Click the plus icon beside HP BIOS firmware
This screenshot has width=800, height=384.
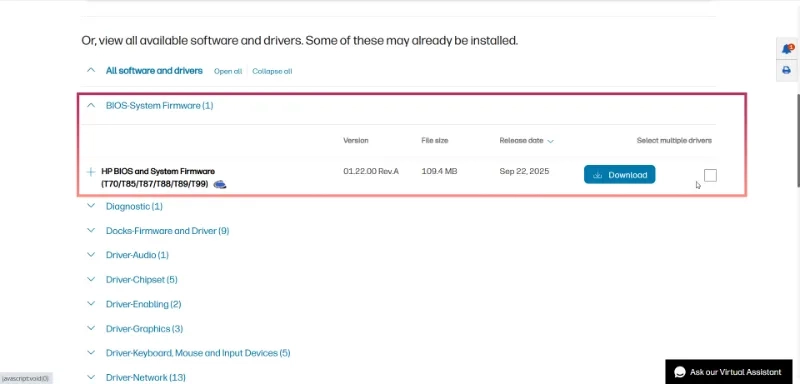point(91,172)
